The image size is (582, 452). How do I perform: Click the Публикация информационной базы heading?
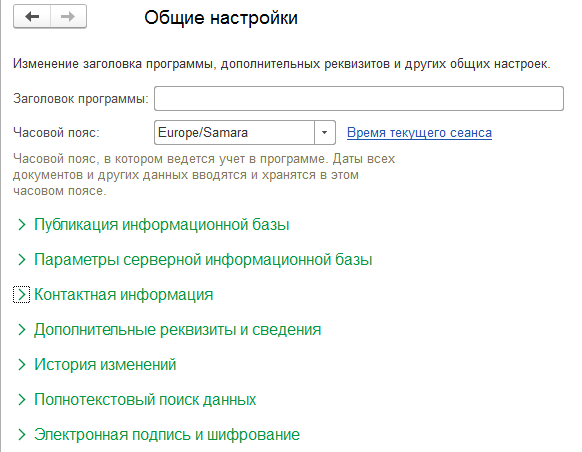161,225
